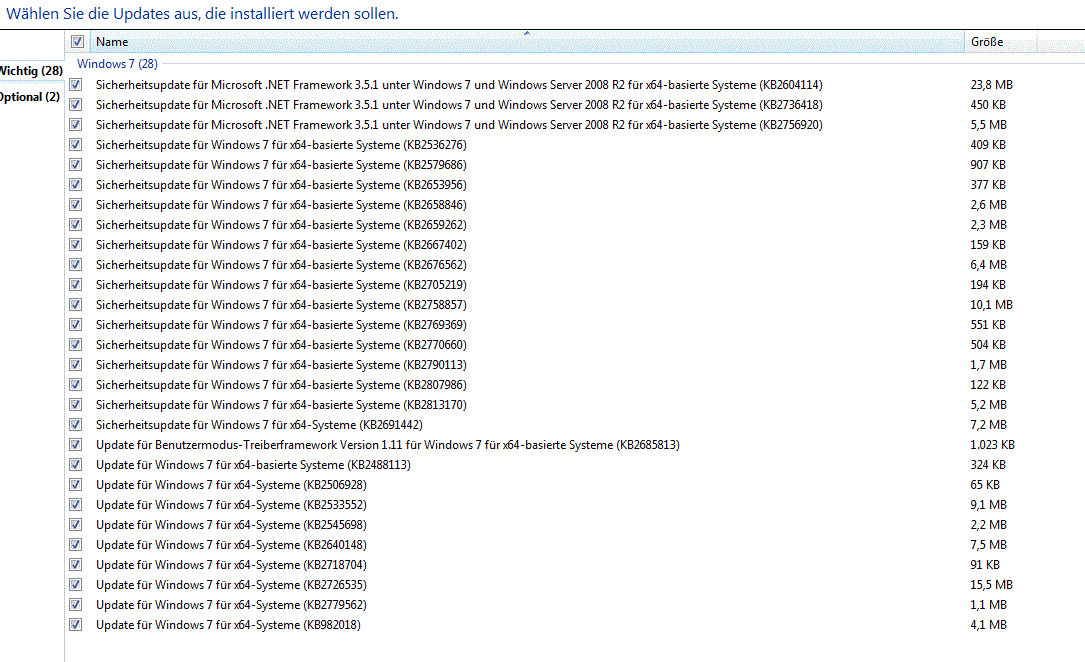Toggle checkbox for update KB2790113

coord(76,365)
